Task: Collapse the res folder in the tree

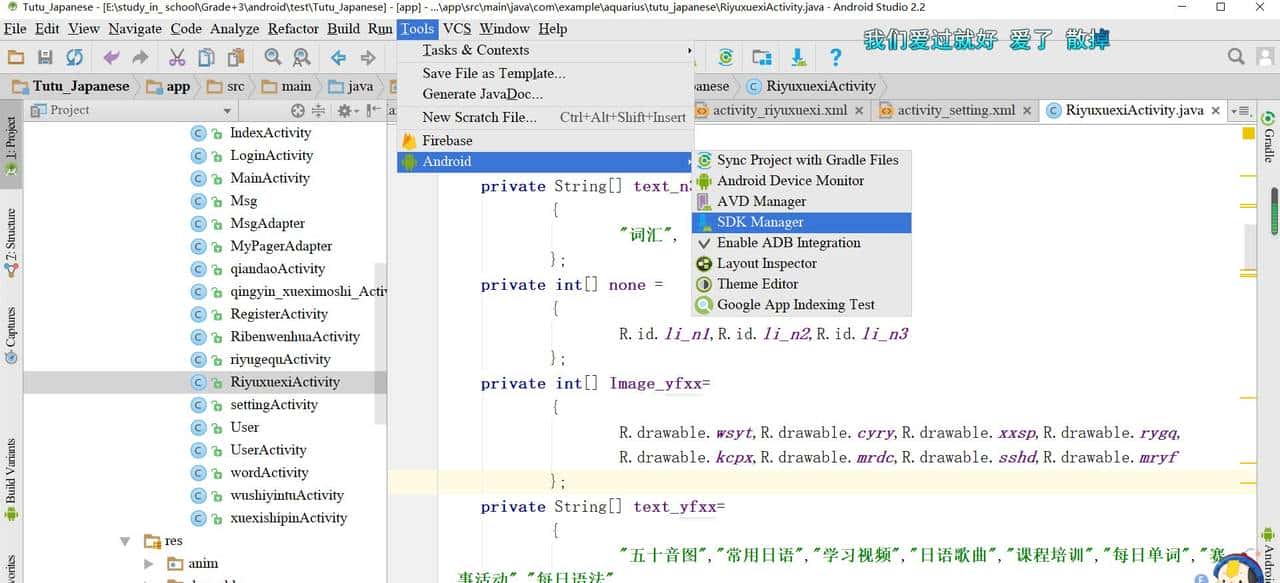Action: pyautogui.click(x=125, y=540)
